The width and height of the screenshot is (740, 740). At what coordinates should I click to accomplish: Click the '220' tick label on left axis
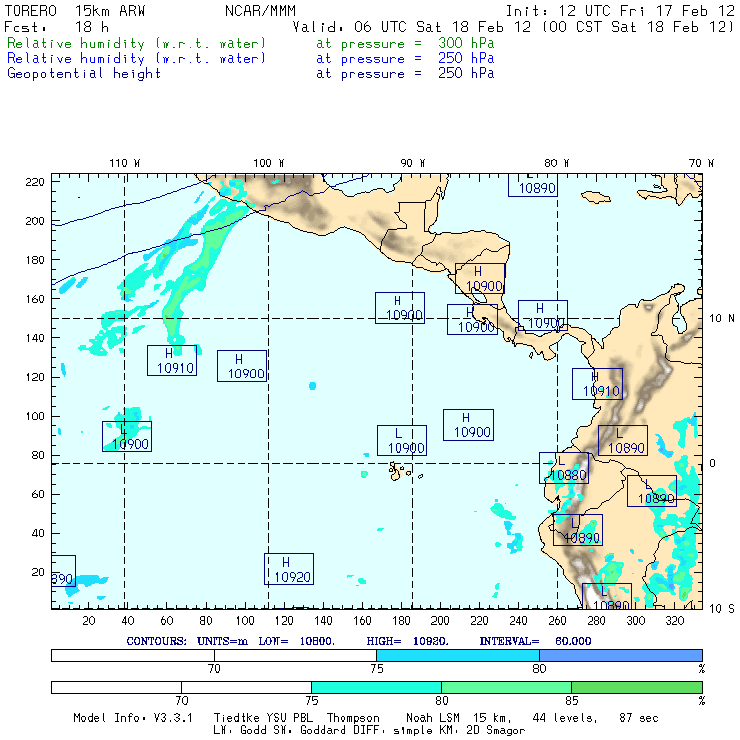pos(35,182)
